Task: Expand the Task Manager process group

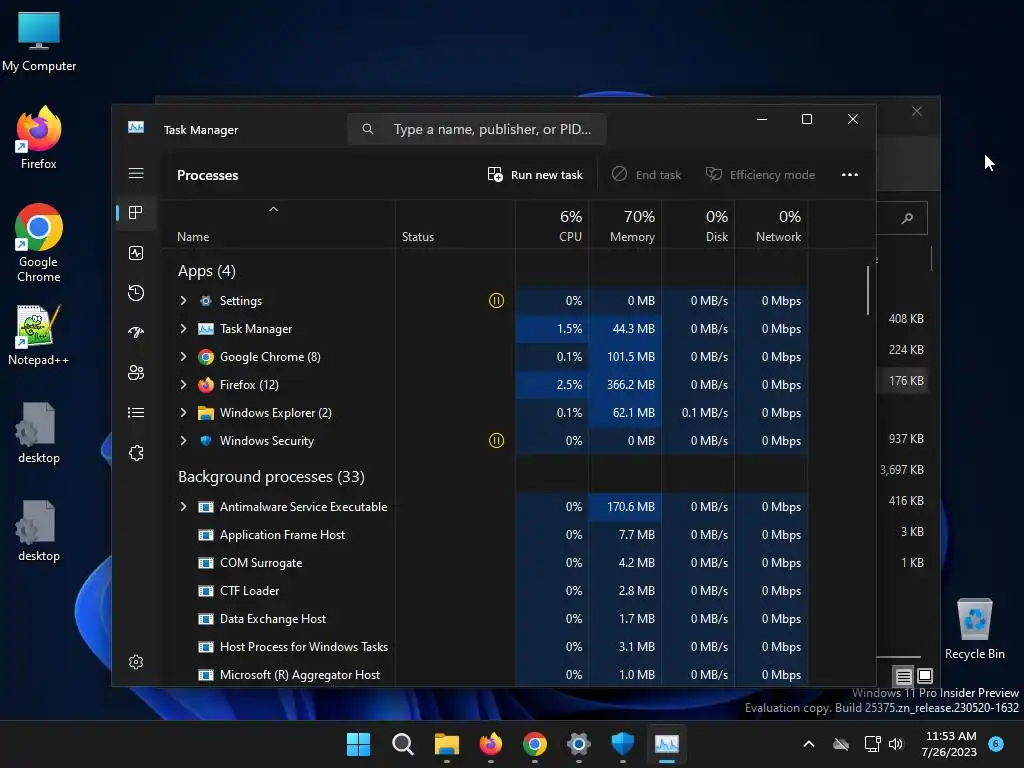Action: click(184, 328)
